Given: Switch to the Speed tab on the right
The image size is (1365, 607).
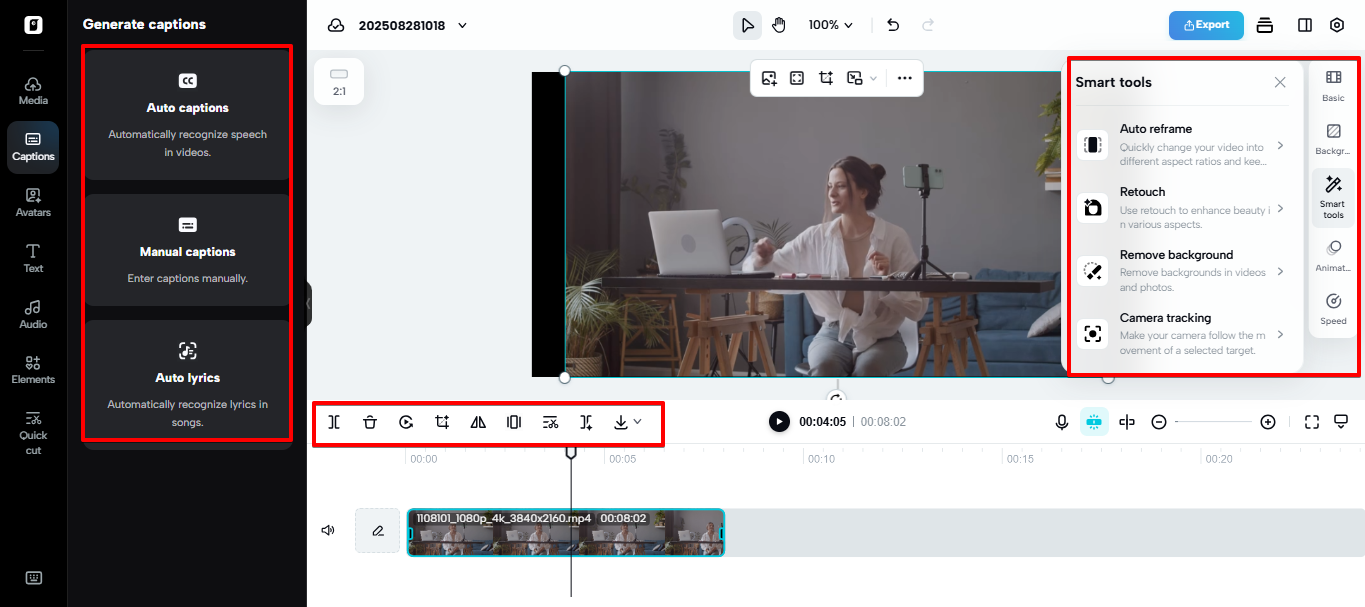Looking at the screenshot, I should [x=1332, y=310].
